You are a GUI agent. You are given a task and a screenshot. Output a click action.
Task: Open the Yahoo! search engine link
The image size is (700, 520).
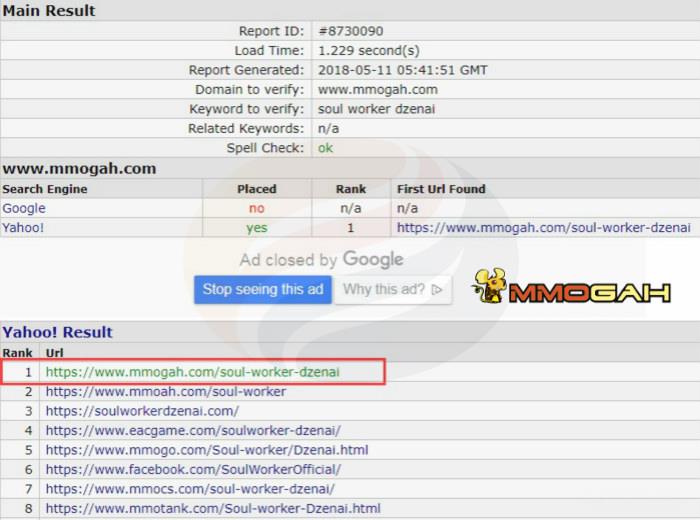(x=24, y=227)
